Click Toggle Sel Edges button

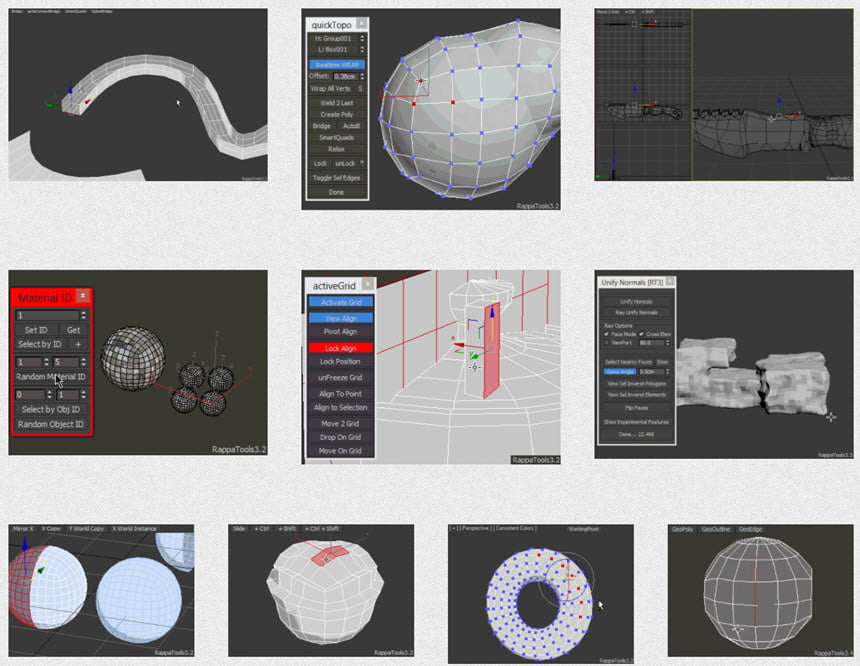(x=337, y=178)
